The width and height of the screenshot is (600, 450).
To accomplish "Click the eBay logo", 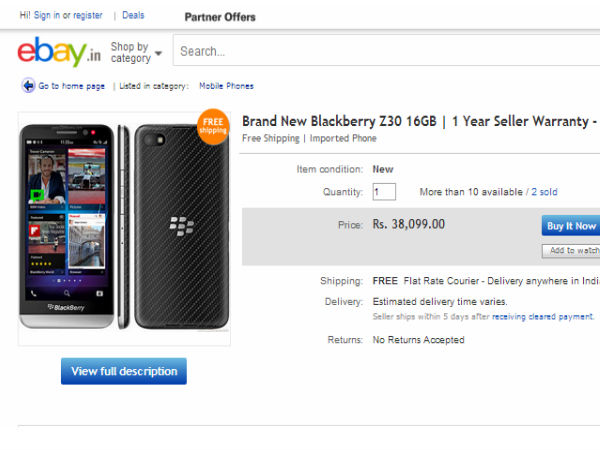I will pos(58,51).
